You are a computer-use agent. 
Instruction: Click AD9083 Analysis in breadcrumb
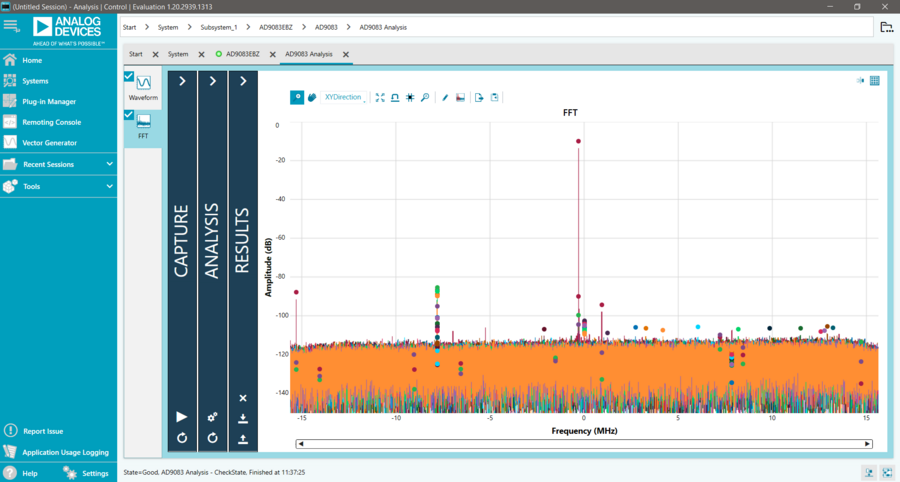coord(383,28)
